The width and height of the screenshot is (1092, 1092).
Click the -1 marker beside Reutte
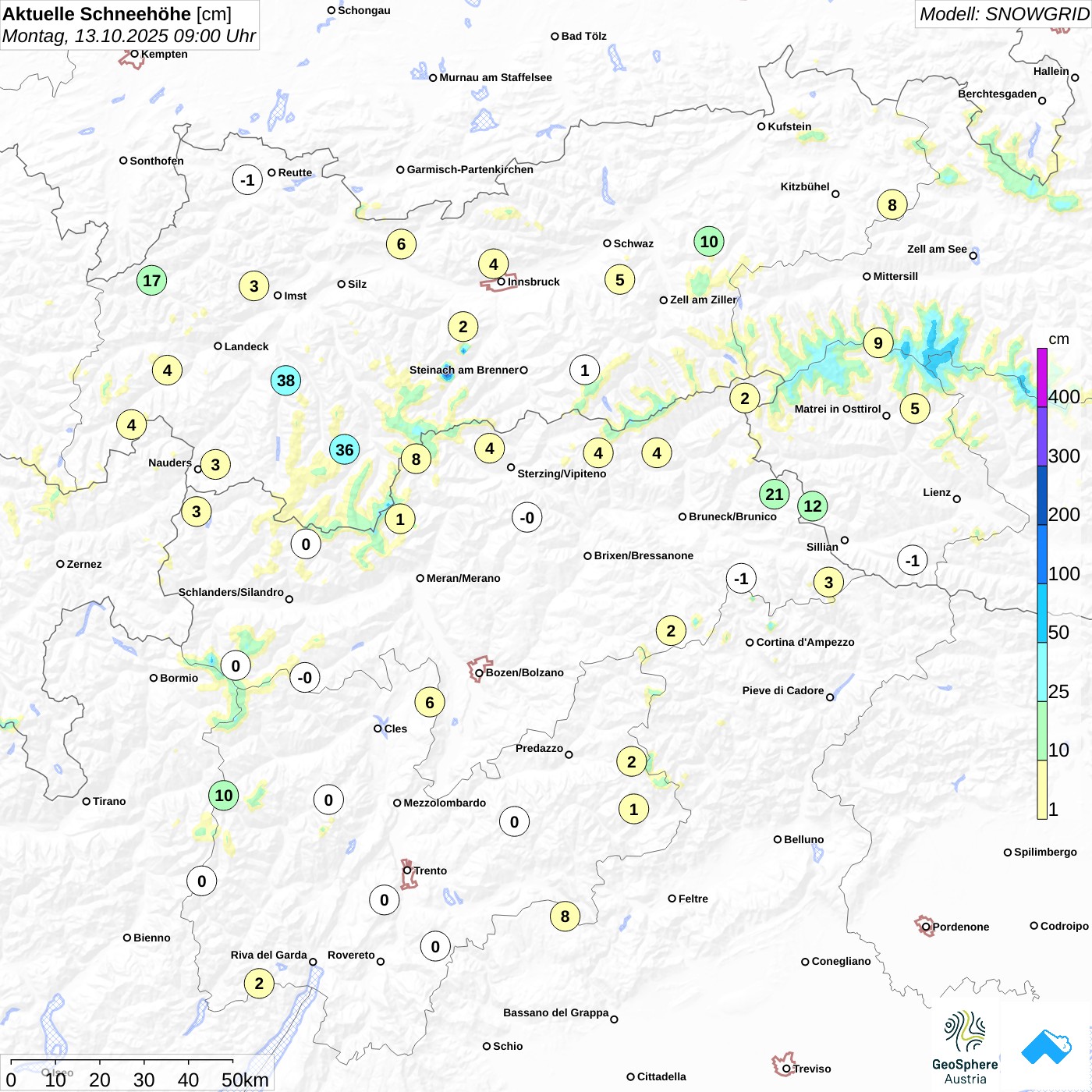pyautogui.click(x=247, y=180)
